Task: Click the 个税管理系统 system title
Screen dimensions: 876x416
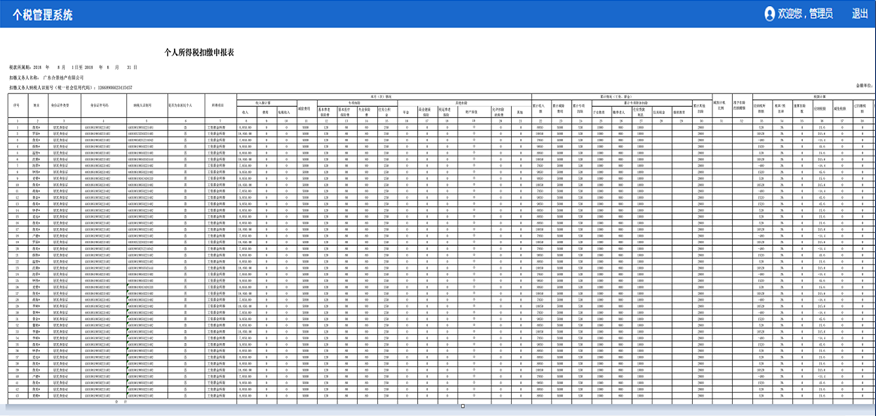Action: (x=43, y=15)
